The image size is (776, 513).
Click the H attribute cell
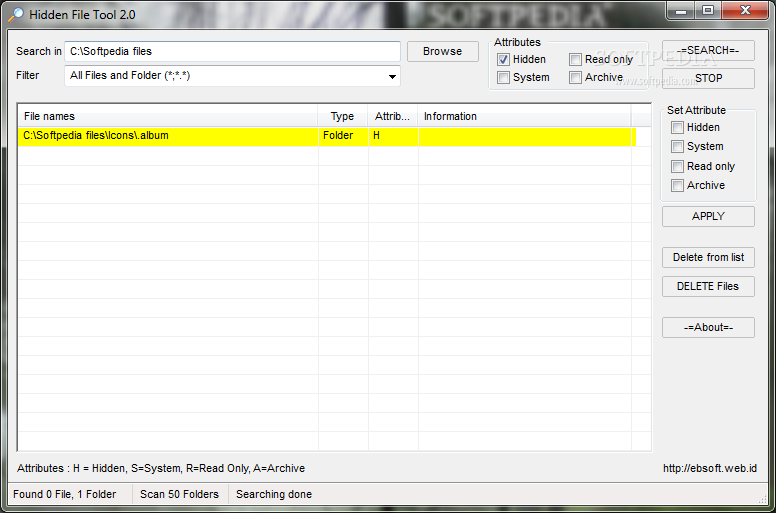tap(393, 136)
